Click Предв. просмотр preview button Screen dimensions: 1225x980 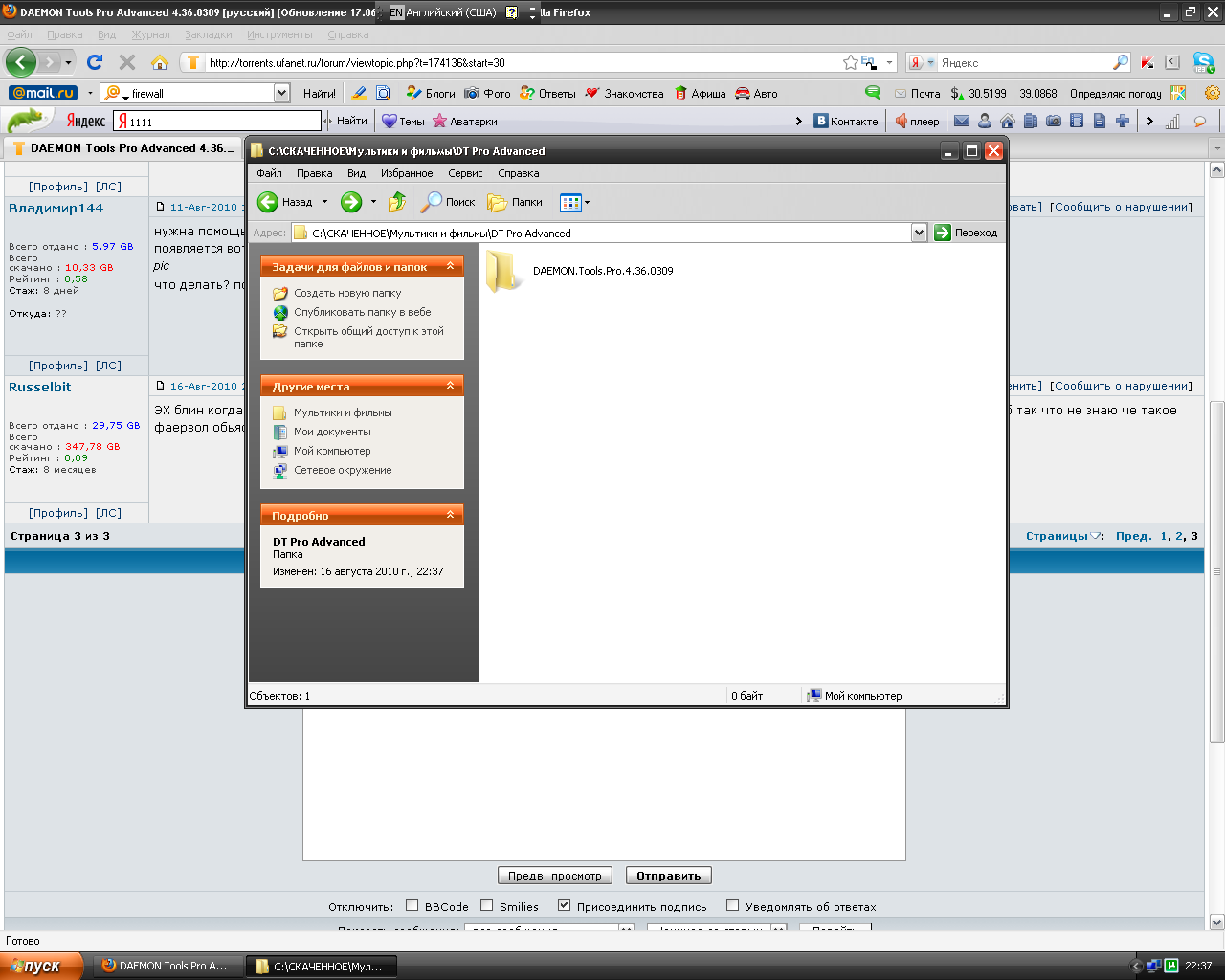pyautogui.click(x=554, y=876)
